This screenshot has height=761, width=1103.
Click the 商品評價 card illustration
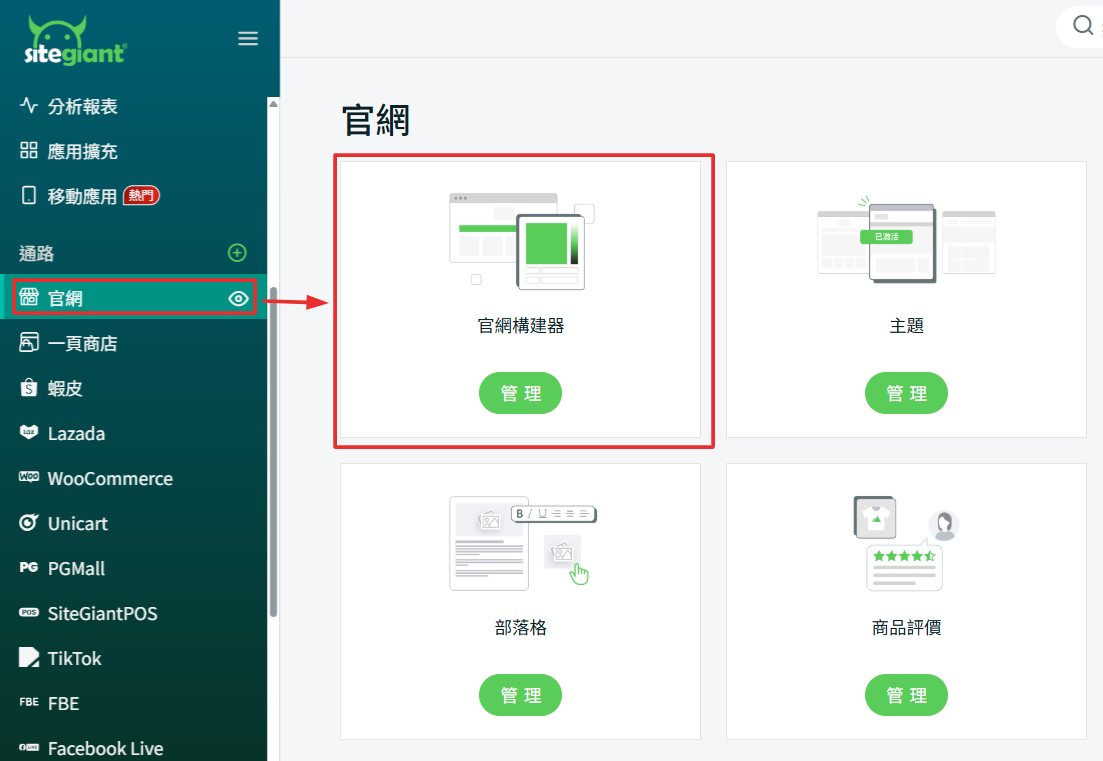(x=906, y=543)
